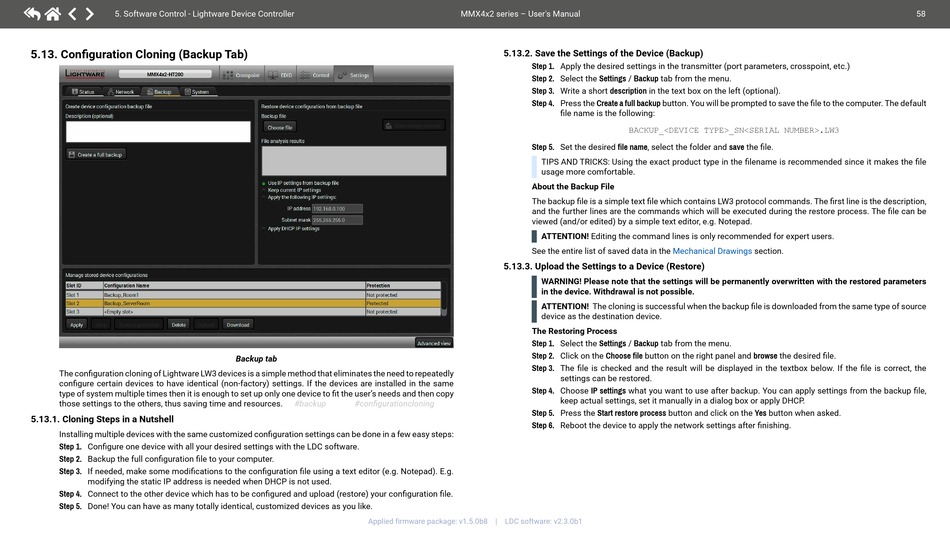Click the MMX4x2-HT200 device name label

pos(165,74)
